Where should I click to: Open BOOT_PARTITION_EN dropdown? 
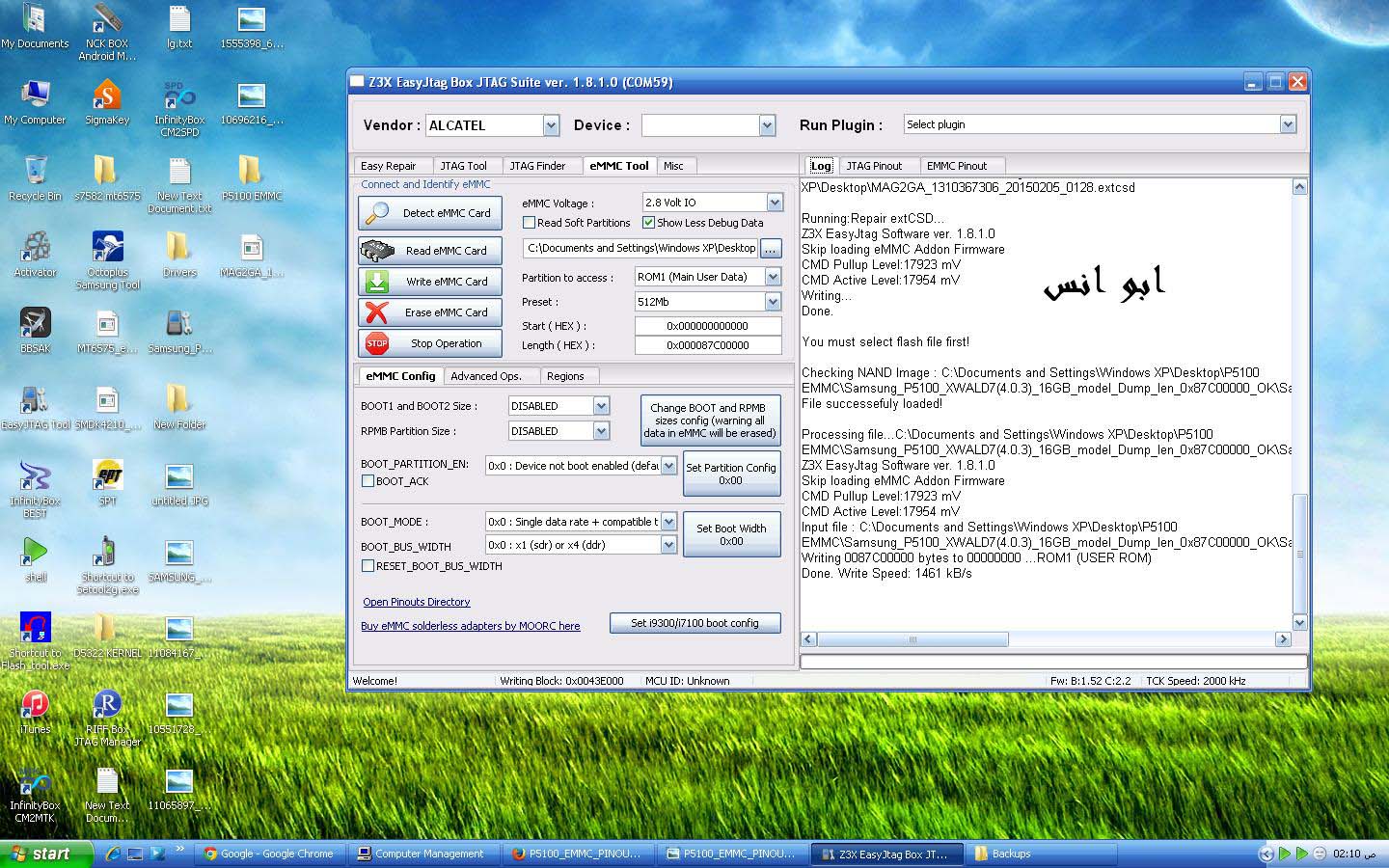[x=668, y=466]
